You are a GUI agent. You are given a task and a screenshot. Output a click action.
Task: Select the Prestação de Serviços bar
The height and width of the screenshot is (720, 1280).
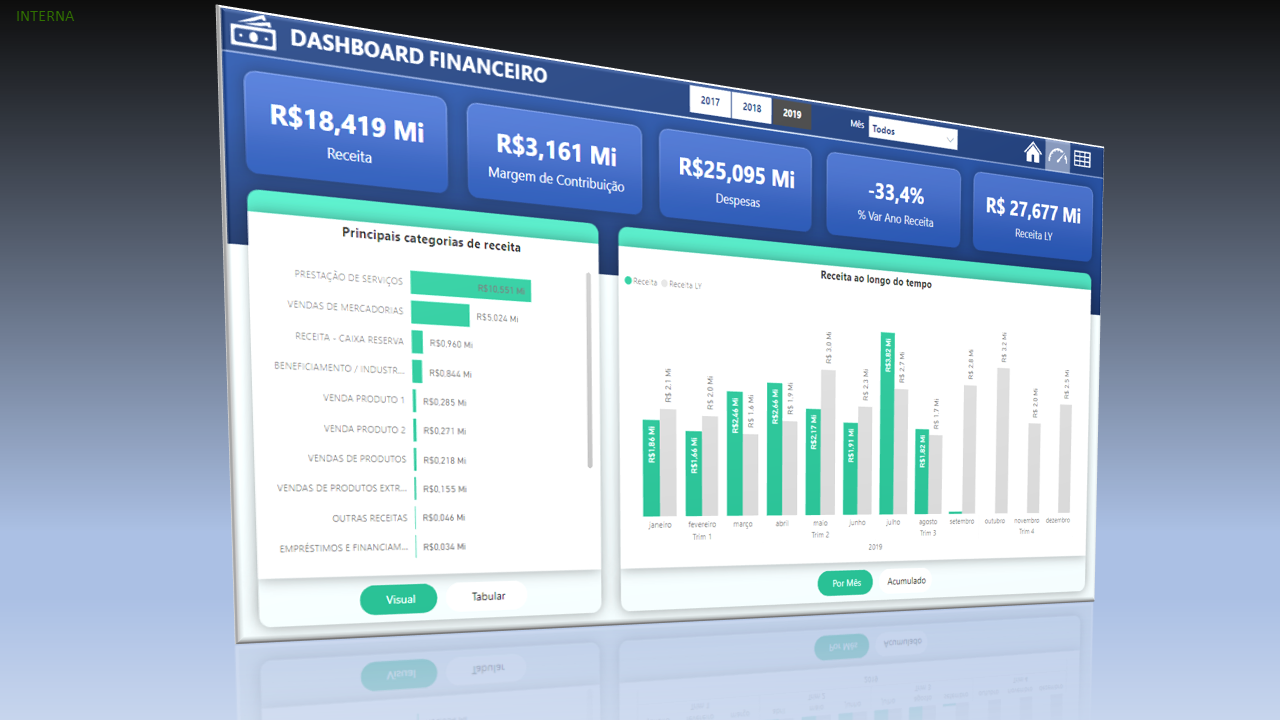click(470, 287)
